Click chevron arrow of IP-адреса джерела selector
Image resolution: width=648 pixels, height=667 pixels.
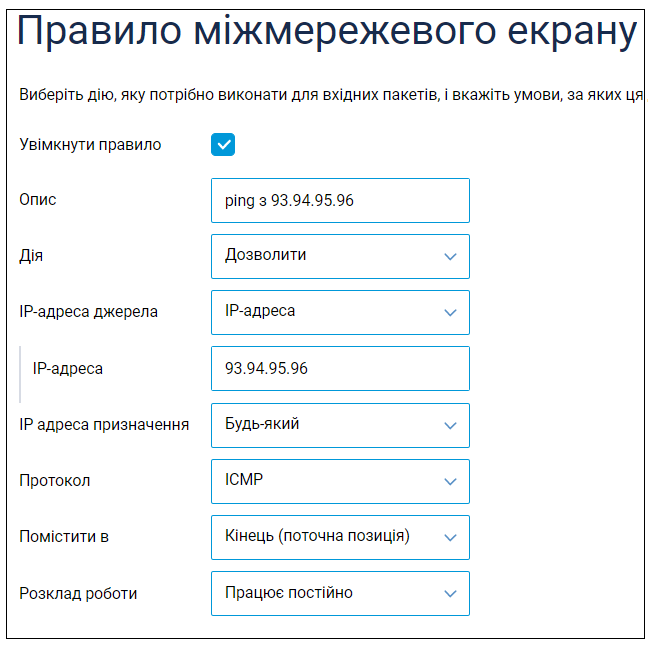450,313
